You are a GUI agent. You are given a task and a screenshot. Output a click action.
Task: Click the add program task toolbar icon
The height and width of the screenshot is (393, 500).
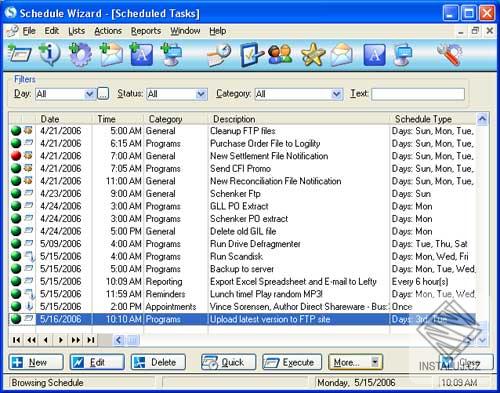point(19,54)
